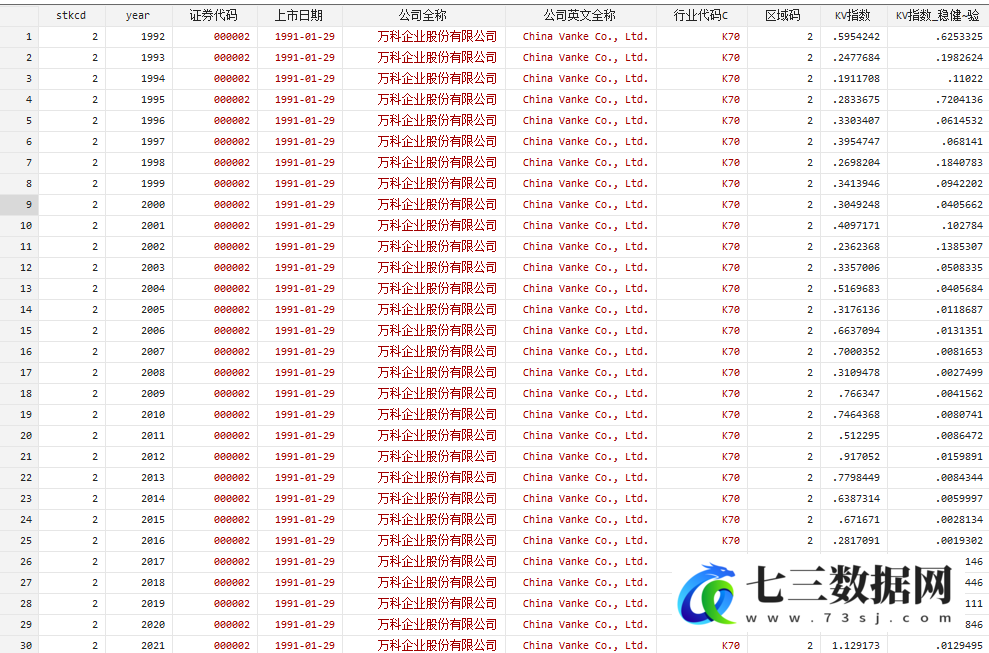989x653 pixels.
Task: Select the 公司全称 column header
Action: point(423,15)
